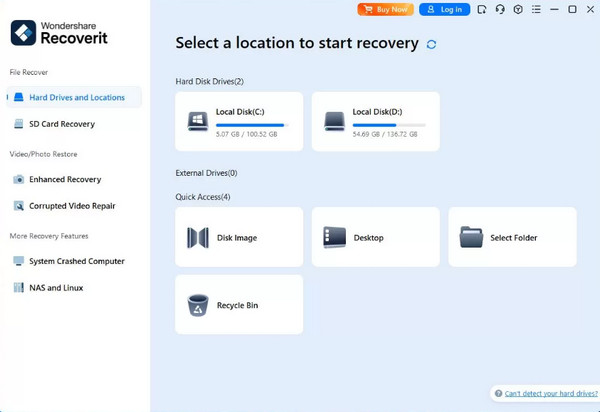Click the Select Folder icon
600x412 pixels.
click(x=471, y=237)
